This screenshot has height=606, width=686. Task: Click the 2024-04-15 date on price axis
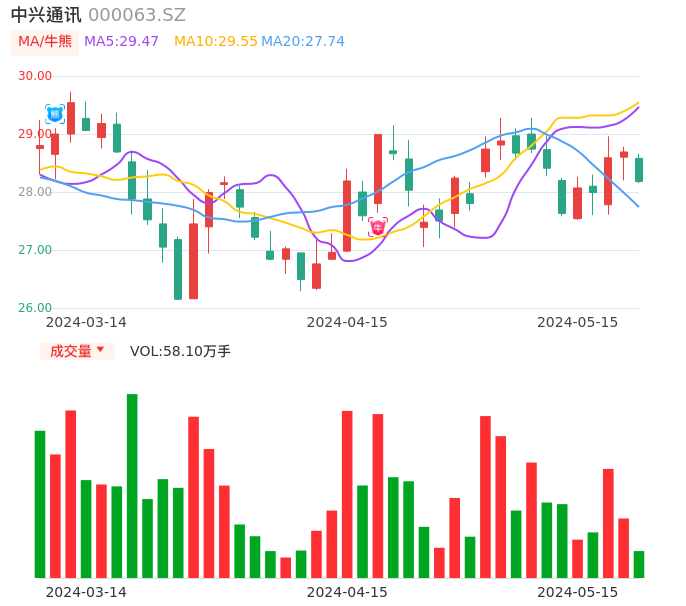[347, 322]
